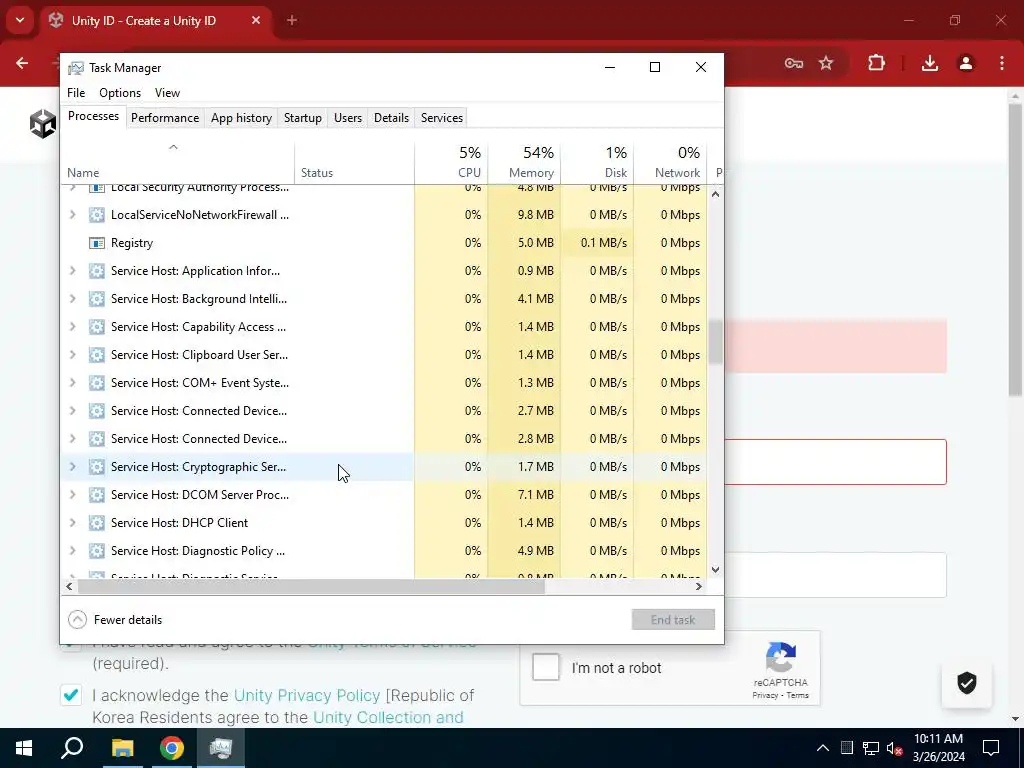
Task: Click the muted volume tray icon
Action: (x=895, y=748)
